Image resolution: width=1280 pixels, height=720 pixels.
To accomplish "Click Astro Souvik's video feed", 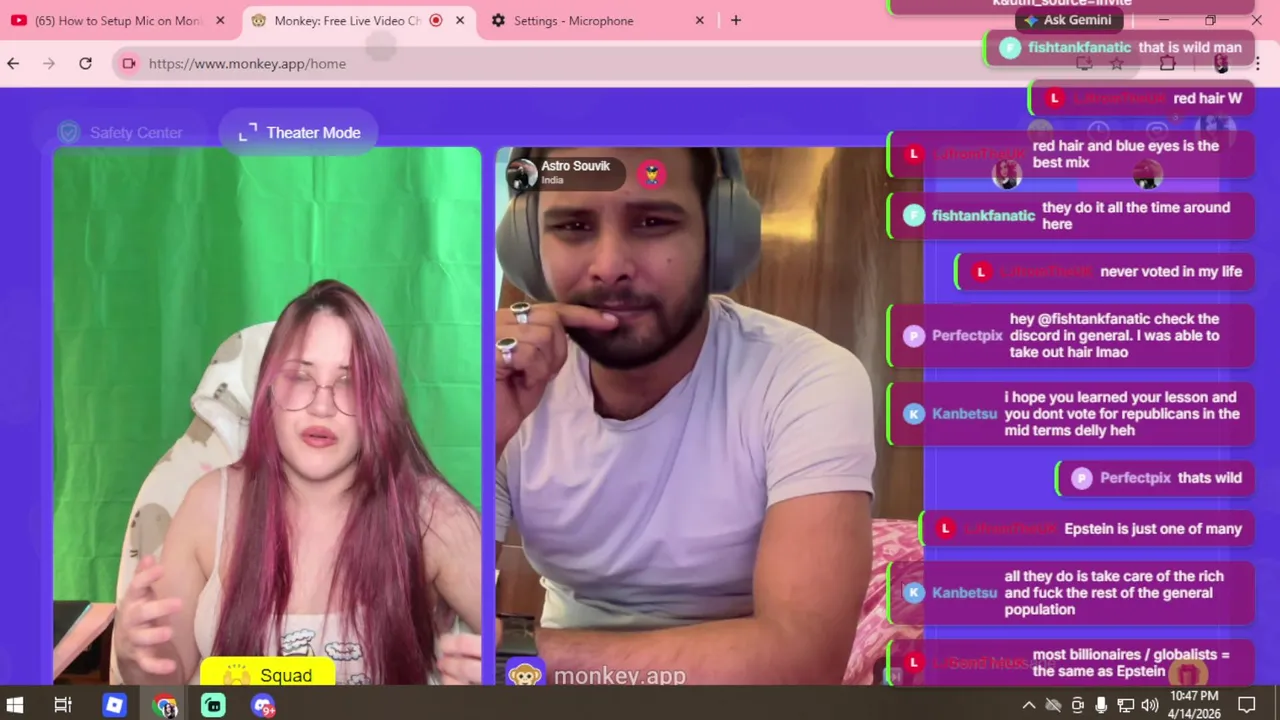I will (709, 415).
